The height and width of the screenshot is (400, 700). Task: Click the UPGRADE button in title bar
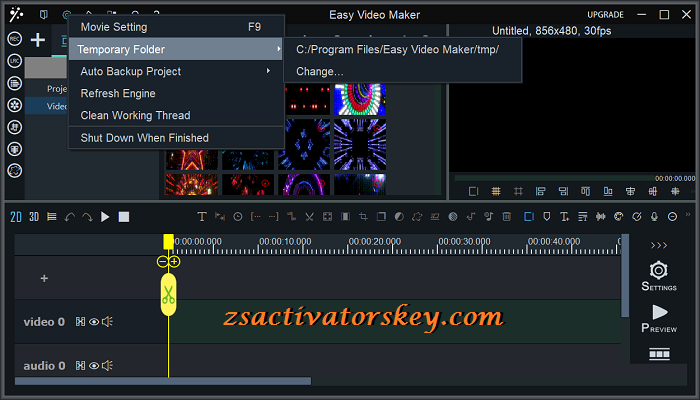pos(605,15)
